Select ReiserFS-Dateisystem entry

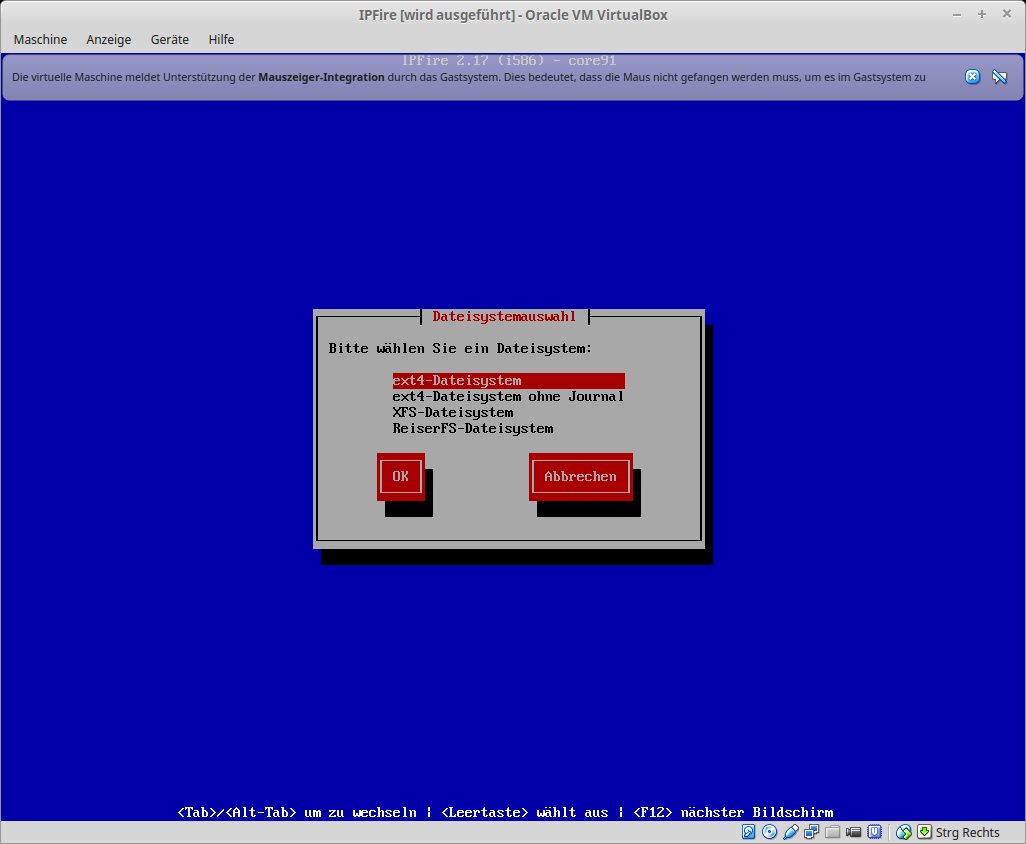click(472, 429)
